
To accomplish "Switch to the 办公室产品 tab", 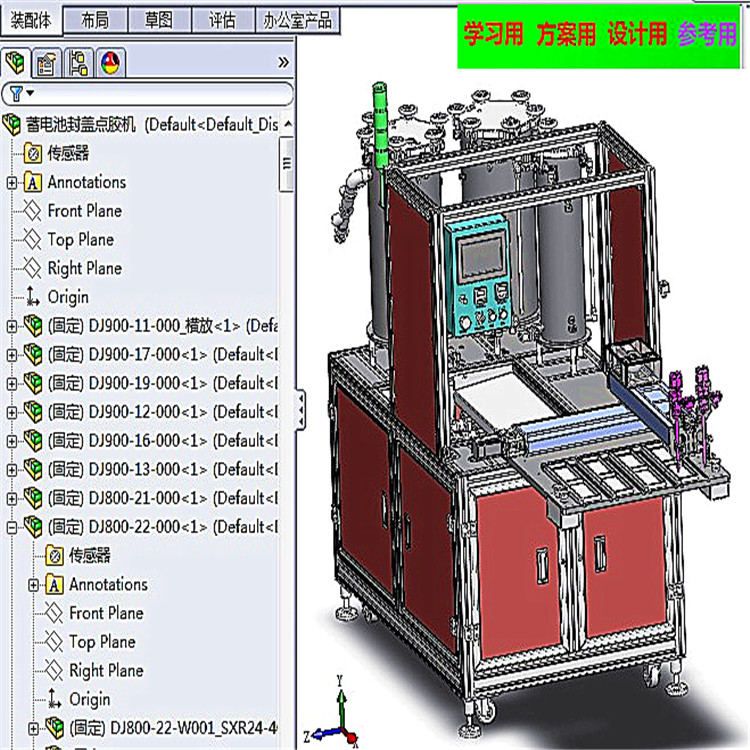I will 298,20.
